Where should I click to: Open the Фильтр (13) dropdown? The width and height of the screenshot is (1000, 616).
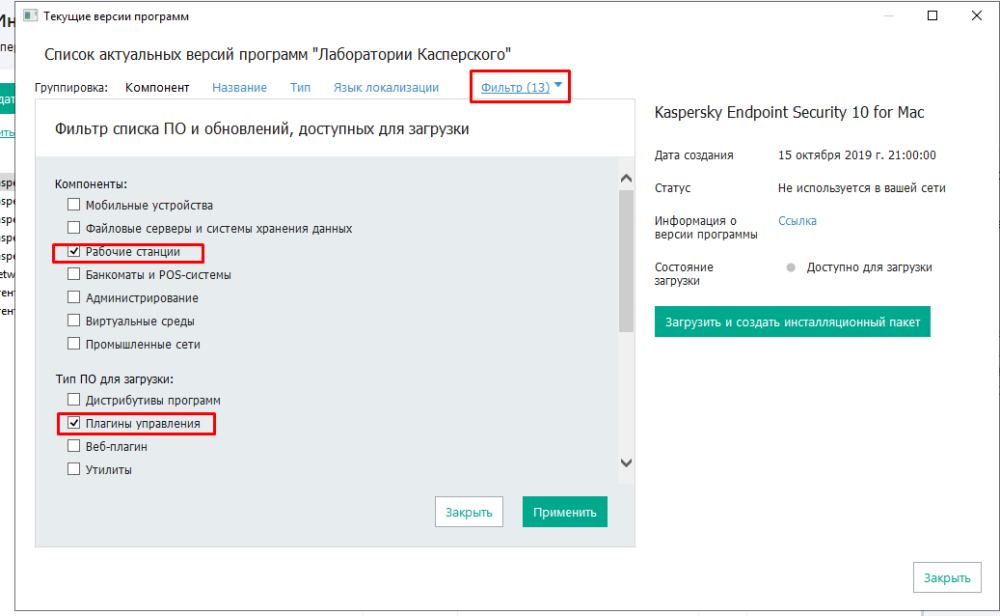click(515, 87)
